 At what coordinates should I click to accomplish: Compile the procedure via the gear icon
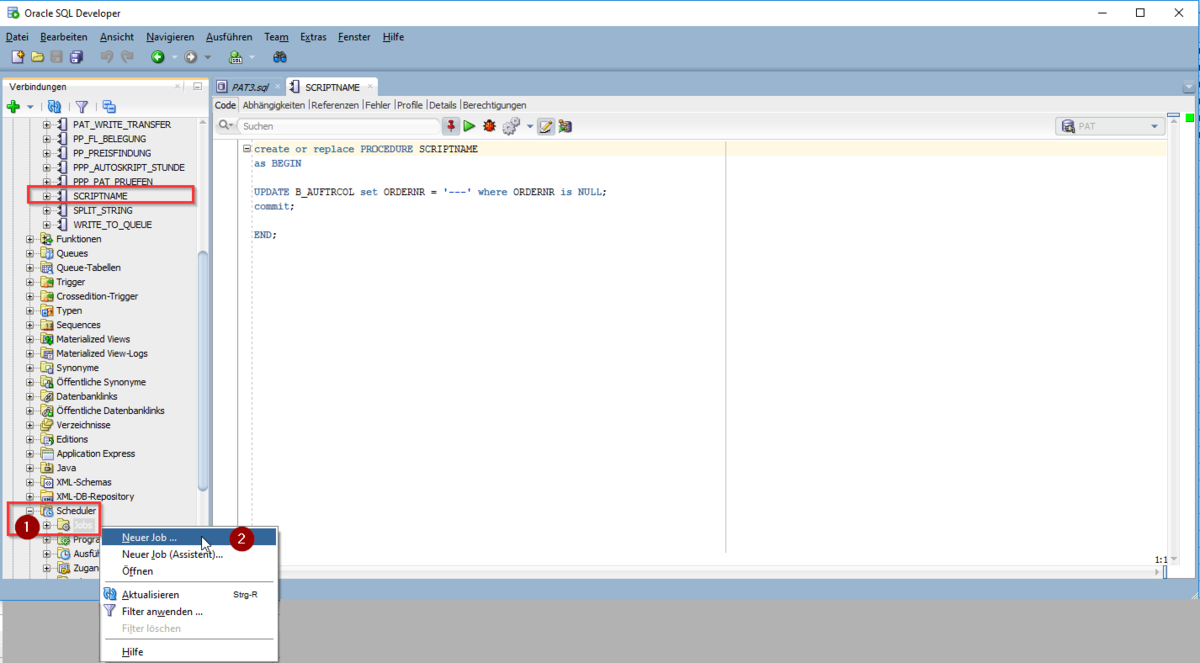click(510, 125)
